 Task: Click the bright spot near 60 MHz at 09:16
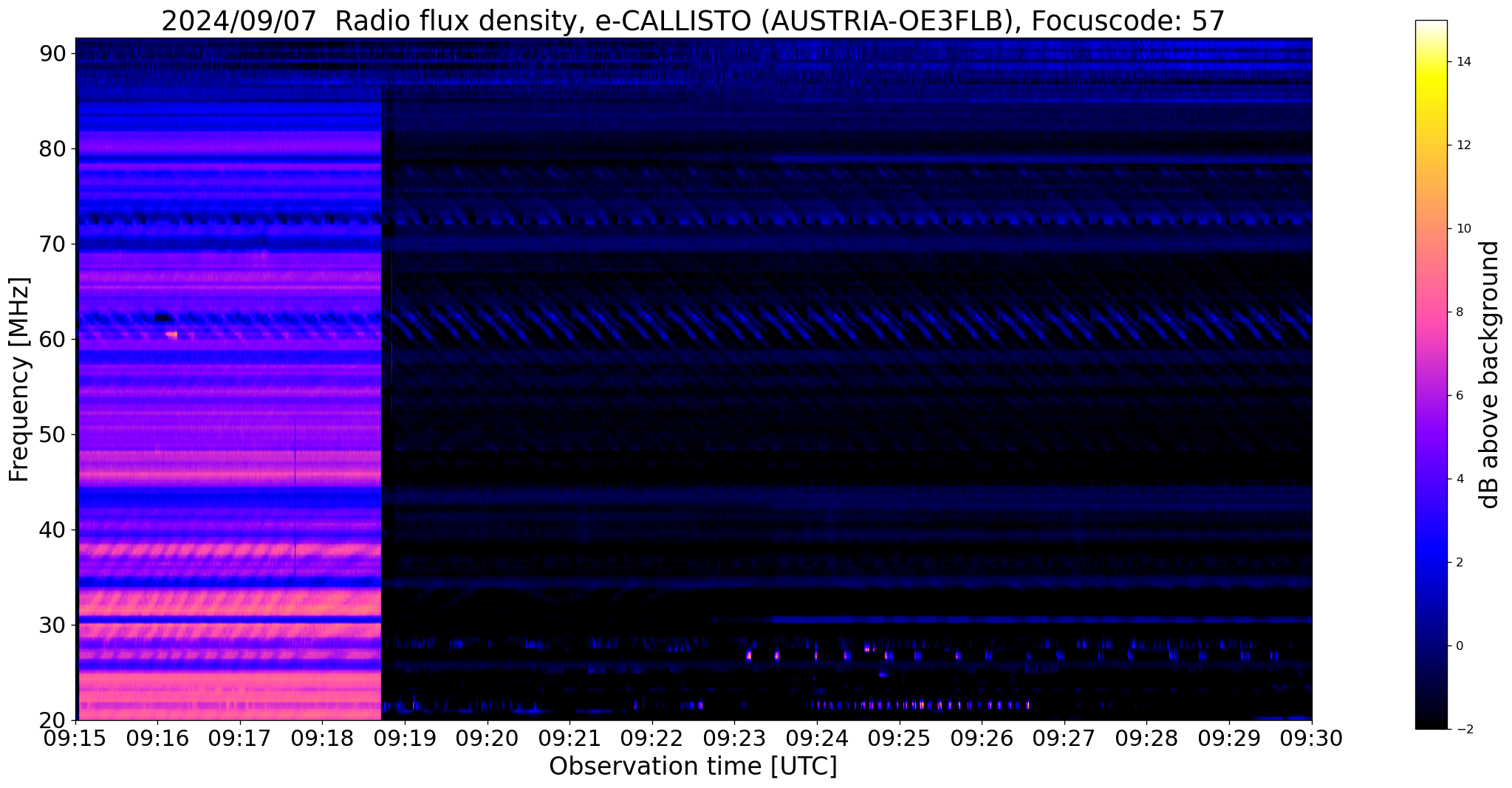(171, 335)
